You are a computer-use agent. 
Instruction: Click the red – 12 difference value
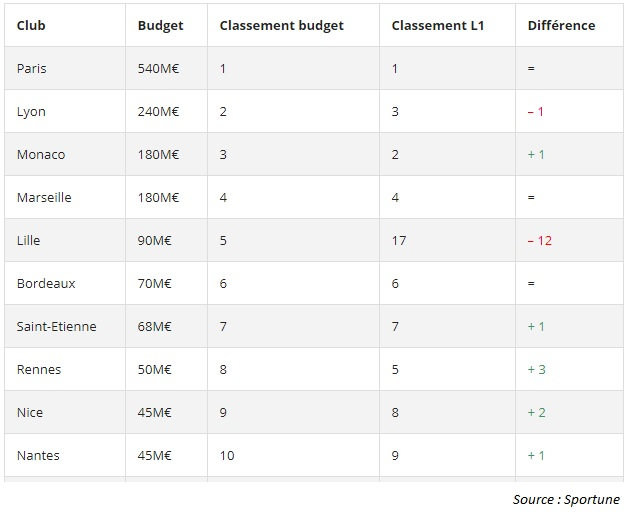[540, 241]
